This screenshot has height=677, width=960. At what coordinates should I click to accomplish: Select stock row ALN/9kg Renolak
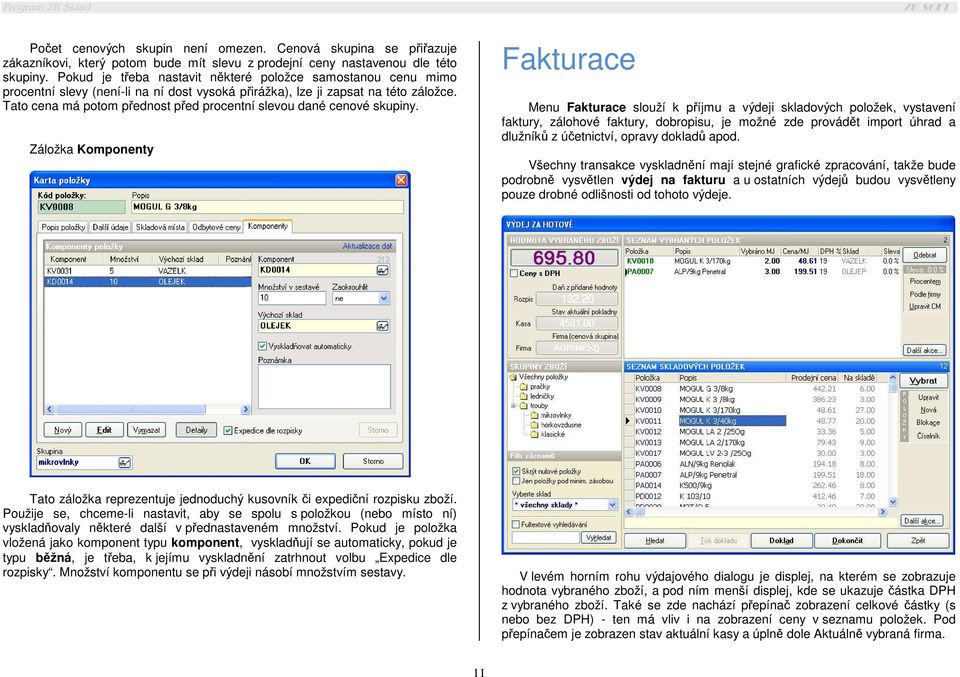[760, 464]
